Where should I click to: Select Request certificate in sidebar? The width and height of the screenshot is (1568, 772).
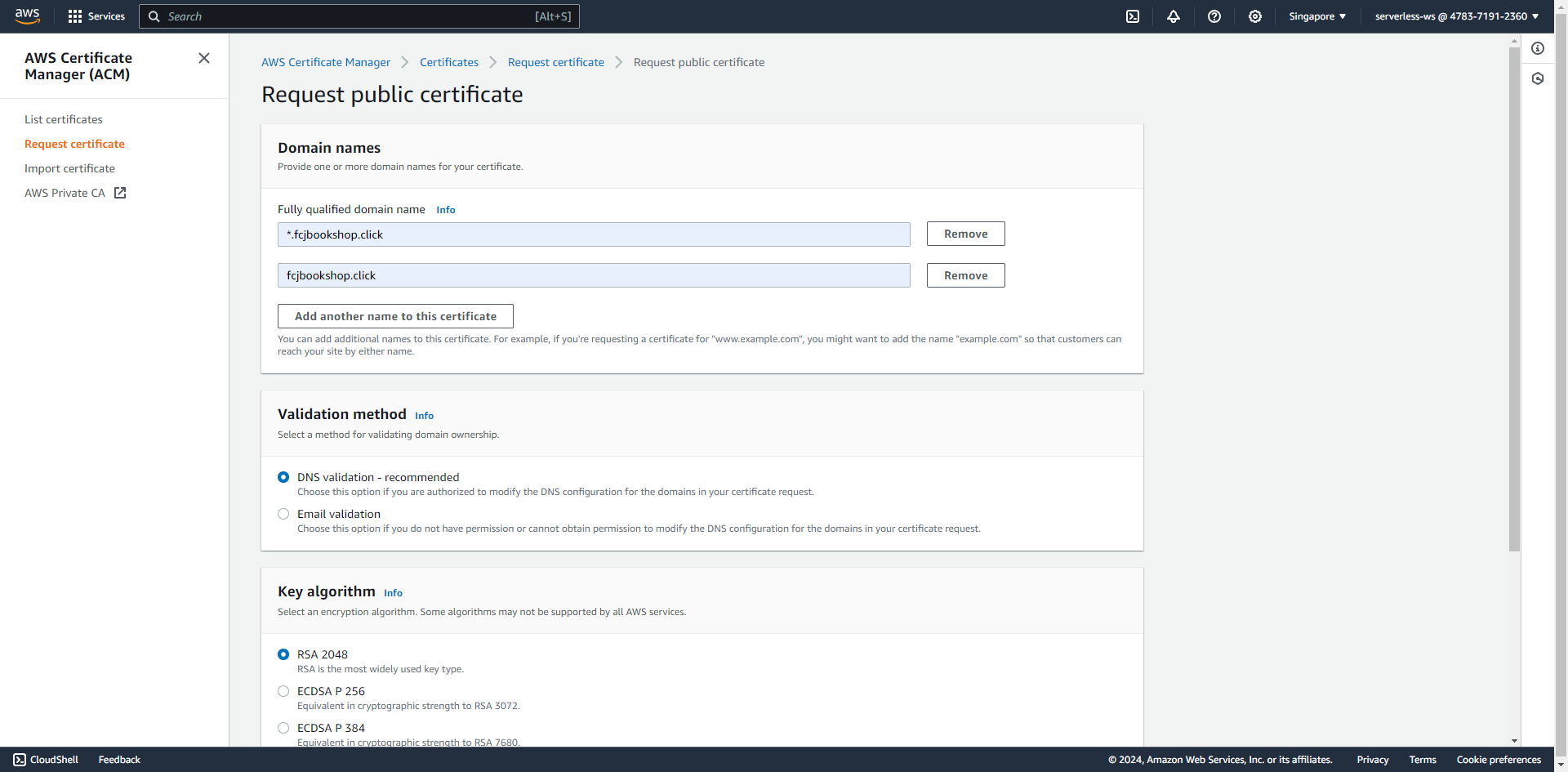coord(74,144)
